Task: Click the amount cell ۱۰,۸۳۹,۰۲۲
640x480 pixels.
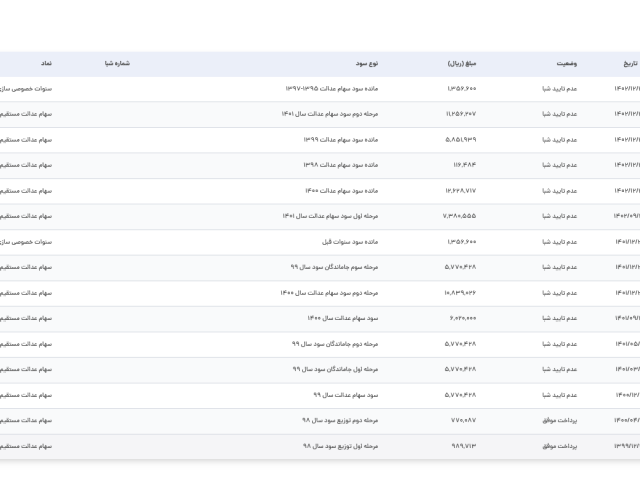Action: point(461,293)
